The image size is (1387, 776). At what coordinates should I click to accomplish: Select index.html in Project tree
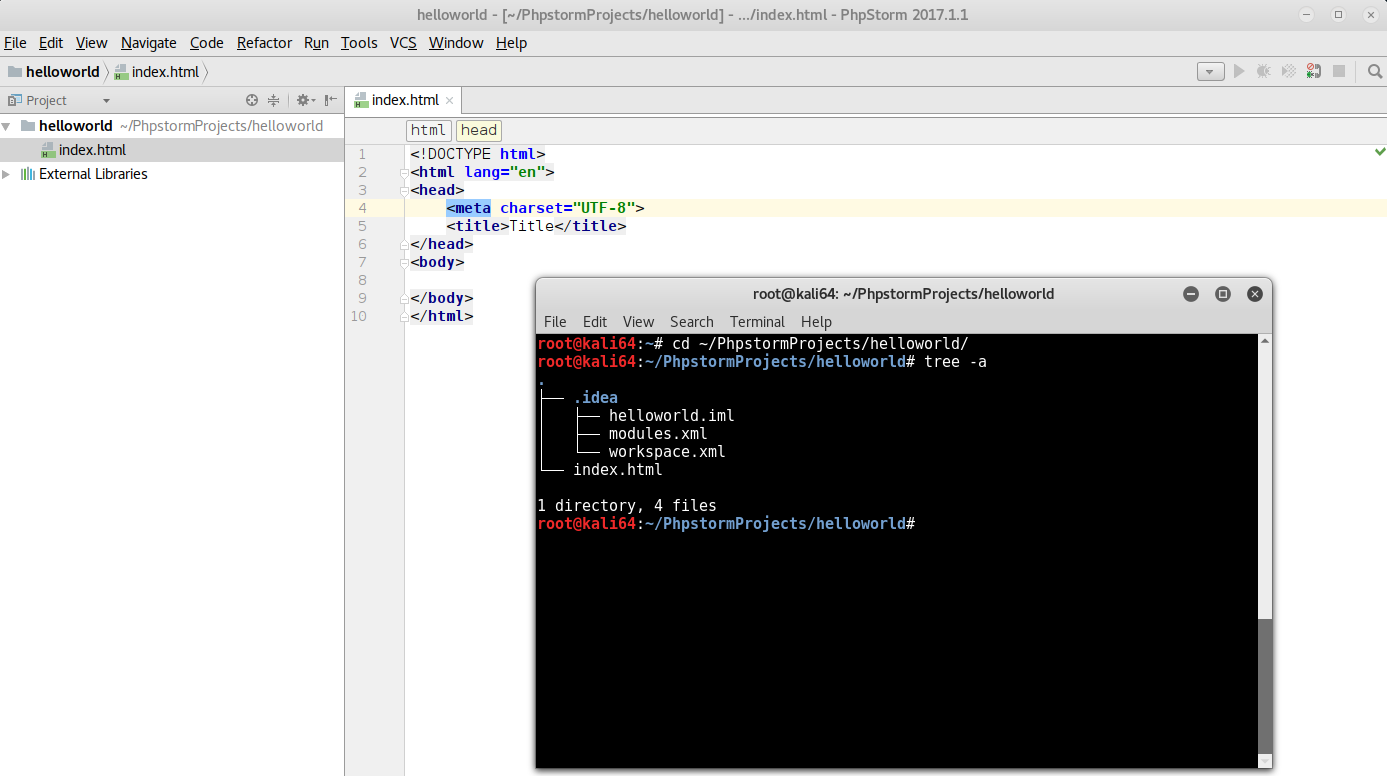click(x=92, y=150)
